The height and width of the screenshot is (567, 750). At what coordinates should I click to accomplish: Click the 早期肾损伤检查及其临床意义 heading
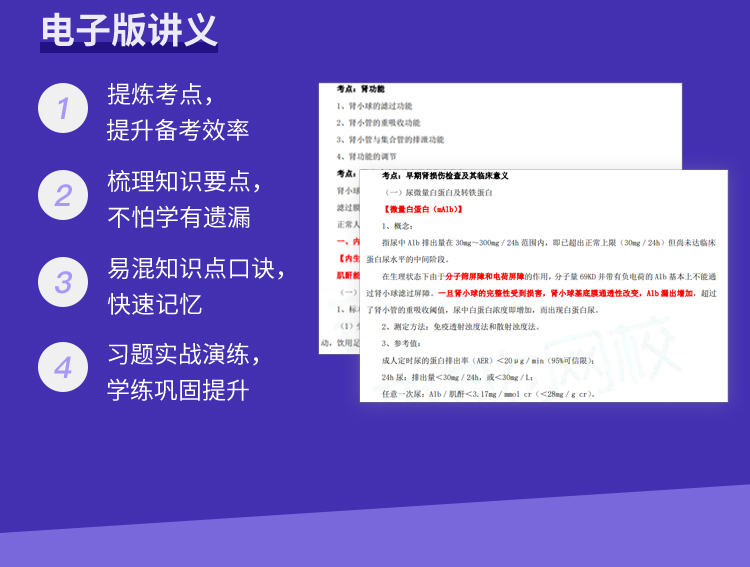tap(445, 175)
